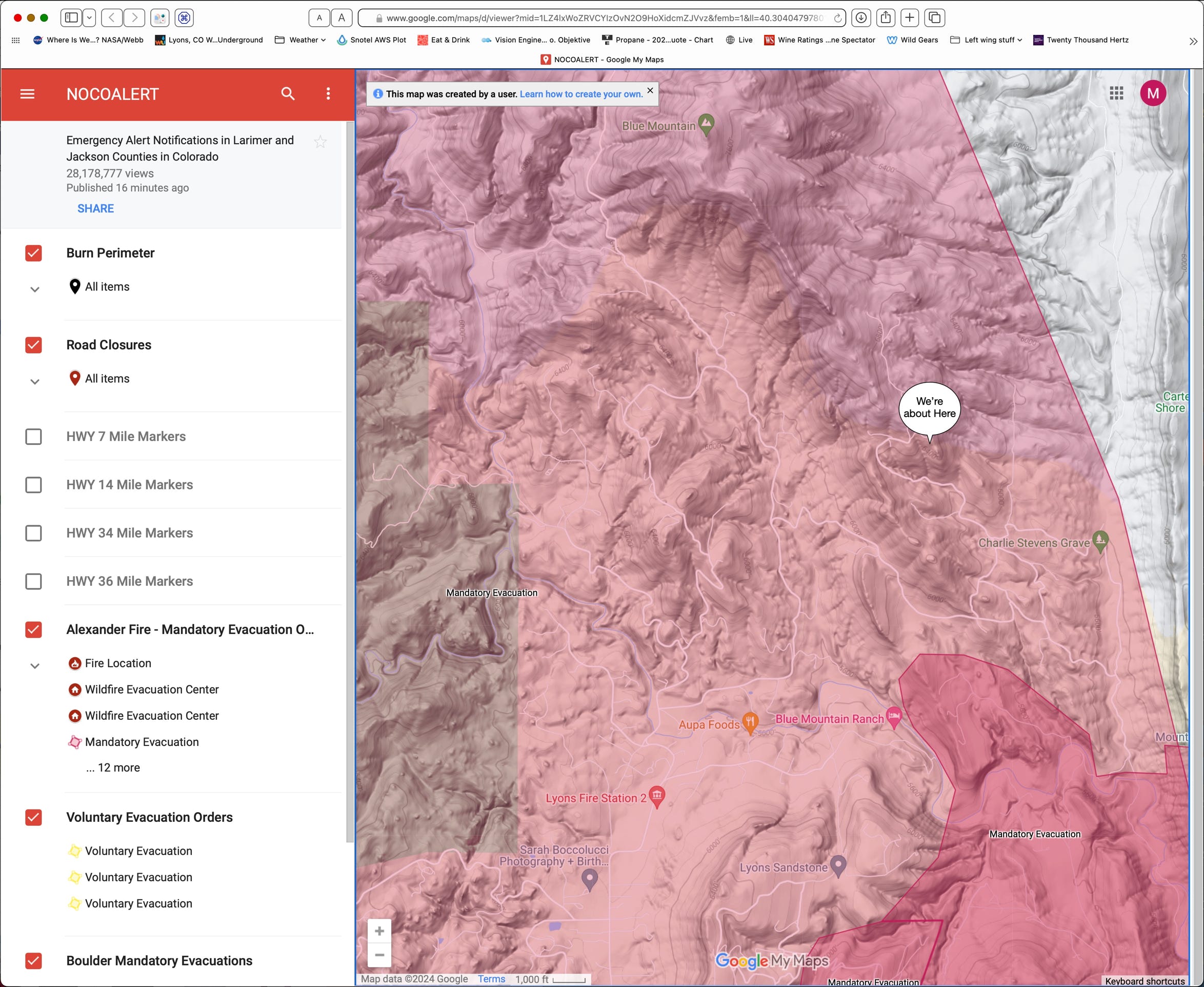Image resolution: width=1204 pixels, height=987 pixels.
Task: Open Learn how to create your own link
Action: tap(581, 94)
